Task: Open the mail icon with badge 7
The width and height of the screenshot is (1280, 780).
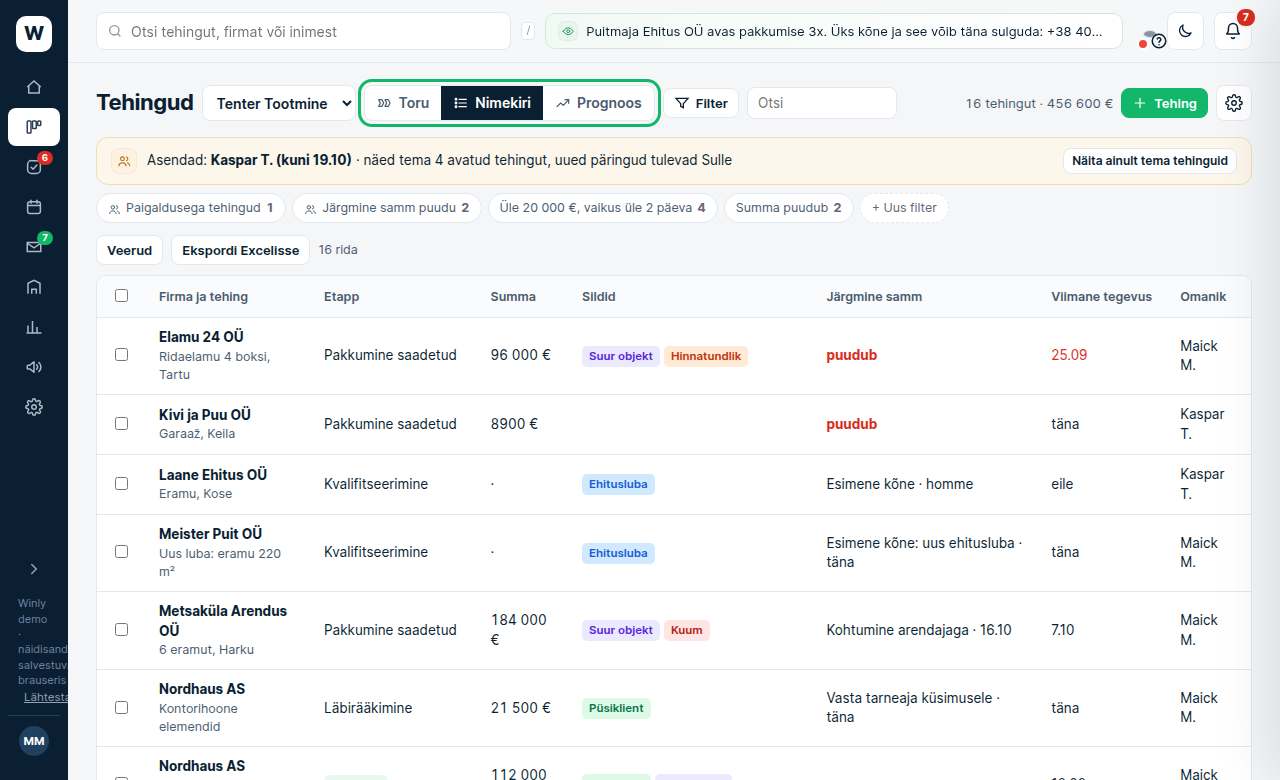Action: point(34,247)
